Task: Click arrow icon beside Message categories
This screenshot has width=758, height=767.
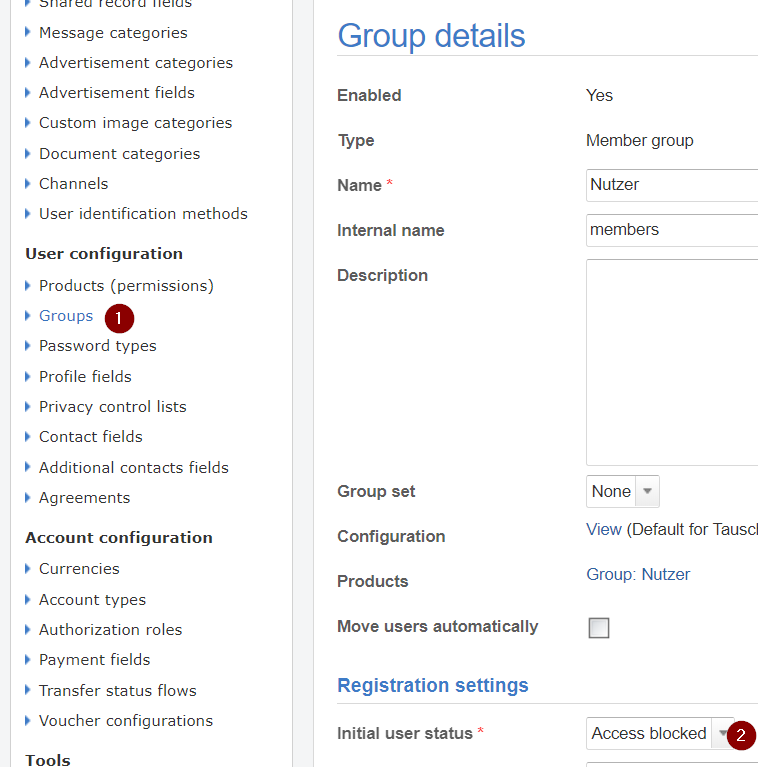Action: (x=28, y=32)
